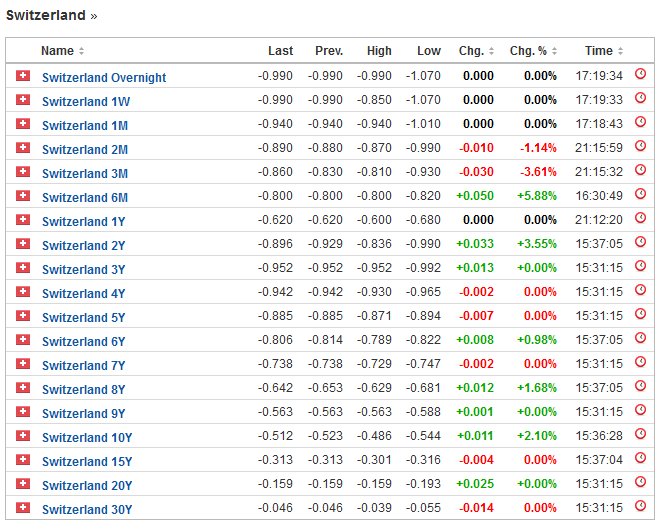
Task: Open the Switzerland 7Y bond link
Action: (x=84, y=365)
